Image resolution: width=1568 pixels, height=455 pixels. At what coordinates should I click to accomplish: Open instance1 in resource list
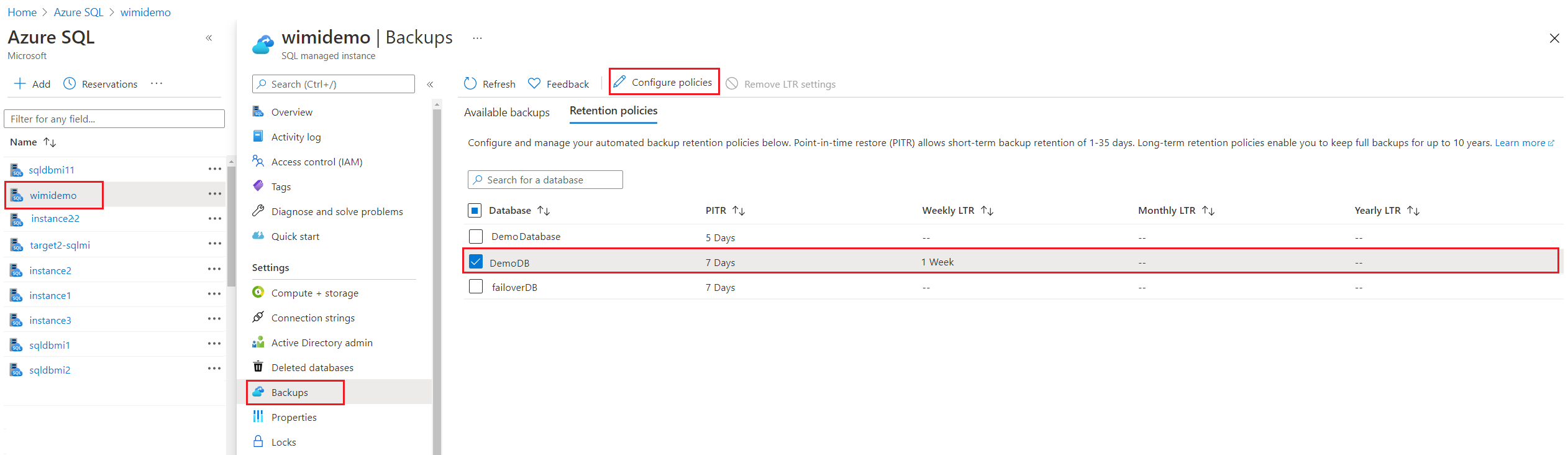click(50, 295)
